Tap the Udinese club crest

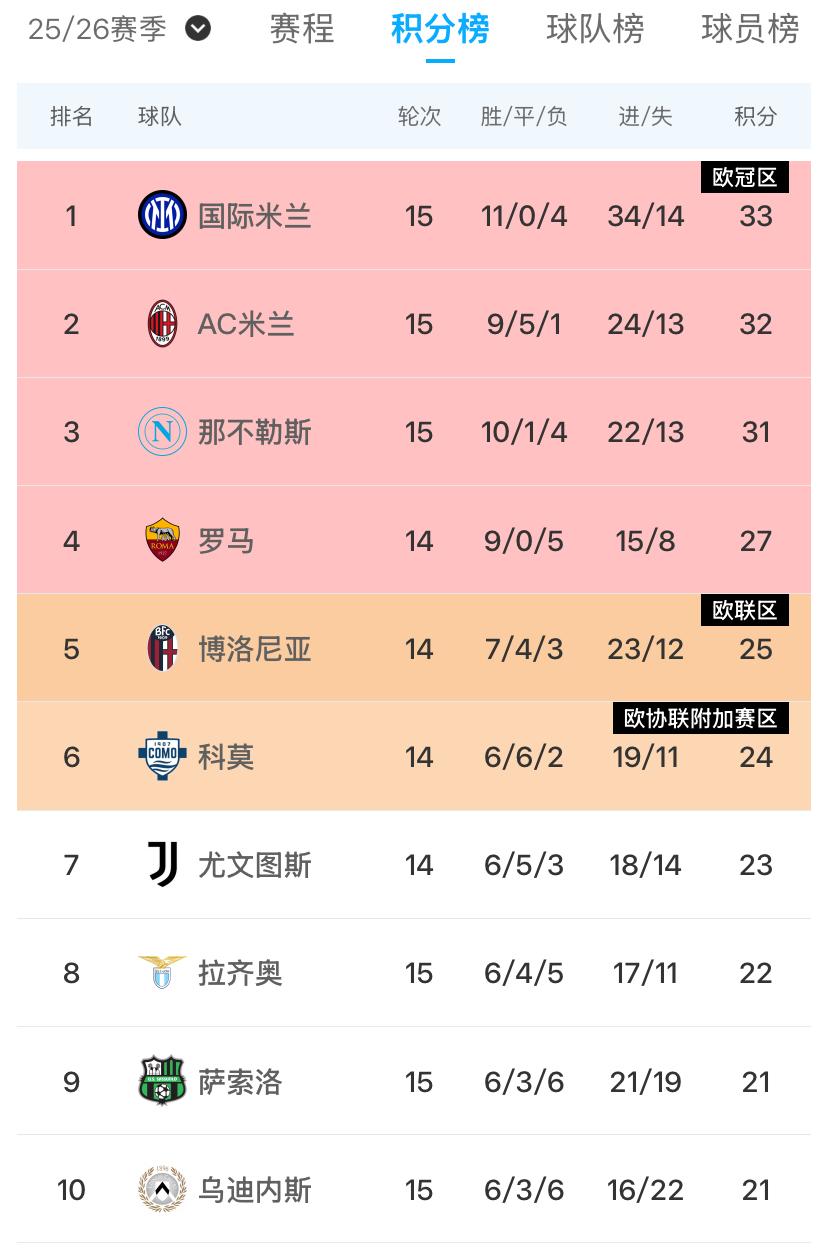(x=162, y=1189)
